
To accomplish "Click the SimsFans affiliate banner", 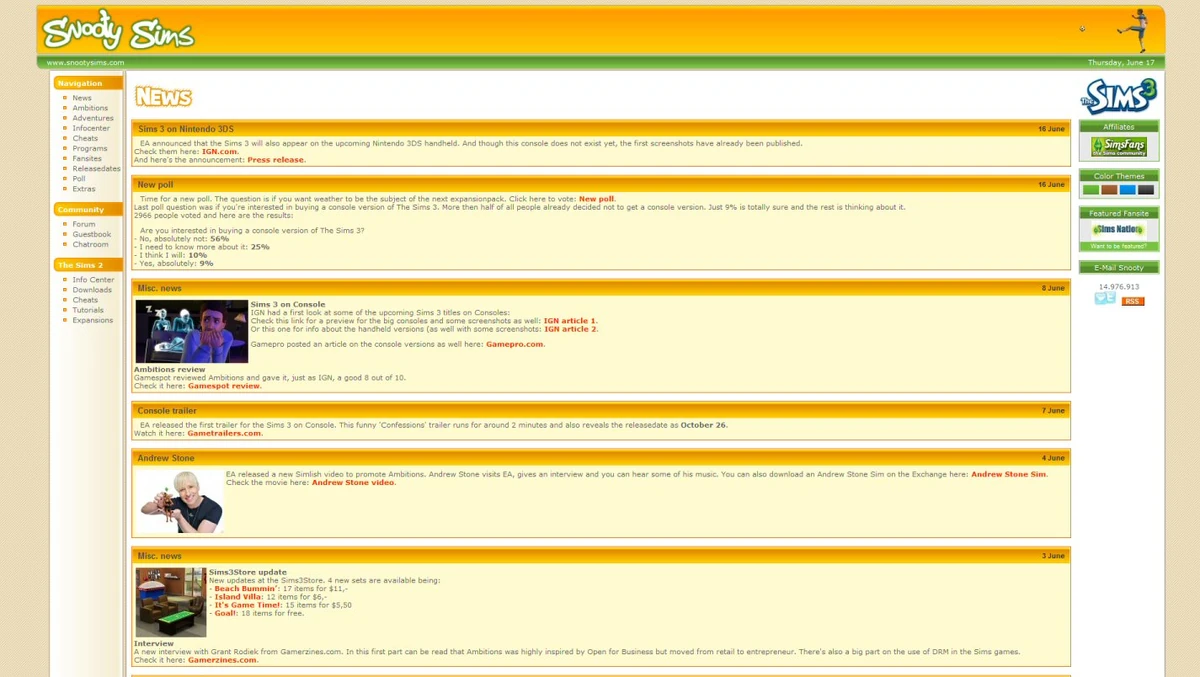I will pyautogui.click(x=1119, y=146).
